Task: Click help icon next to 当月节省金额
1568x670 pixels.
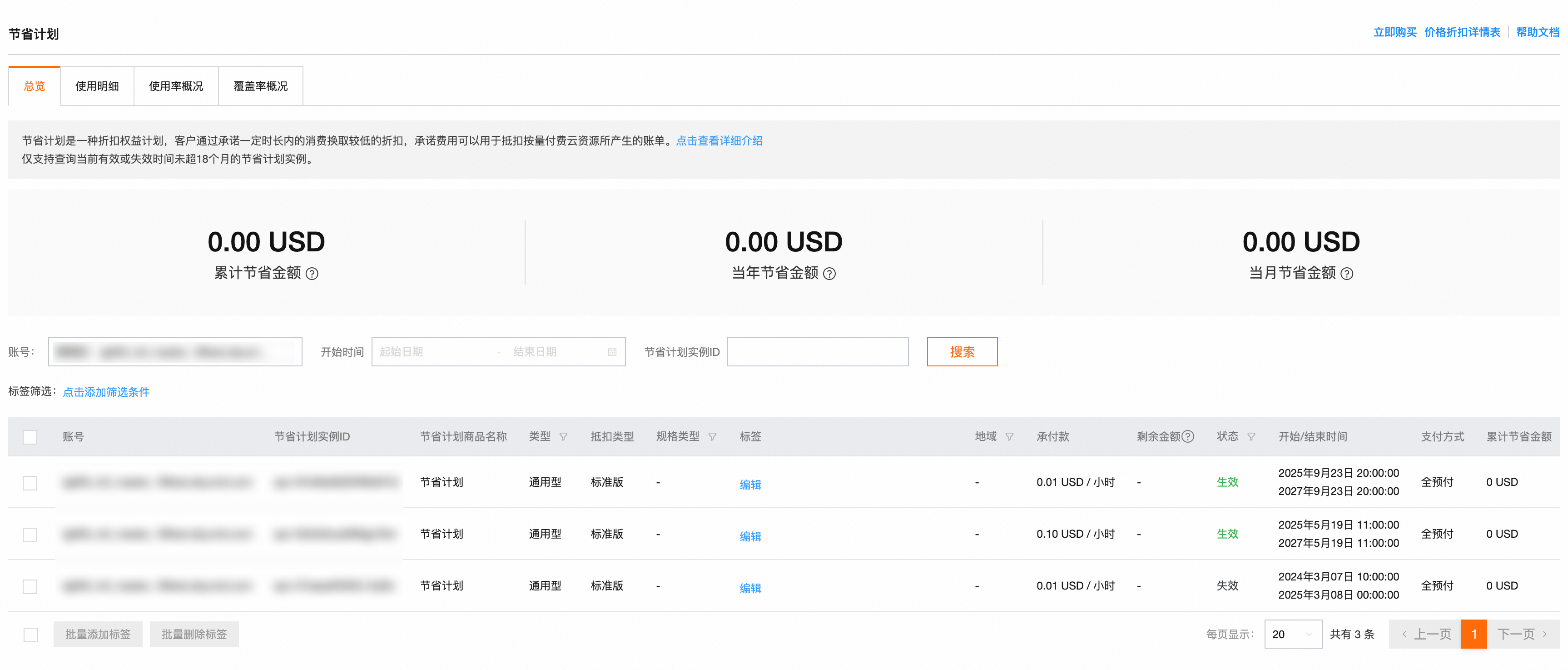Action: point(1346,274)
